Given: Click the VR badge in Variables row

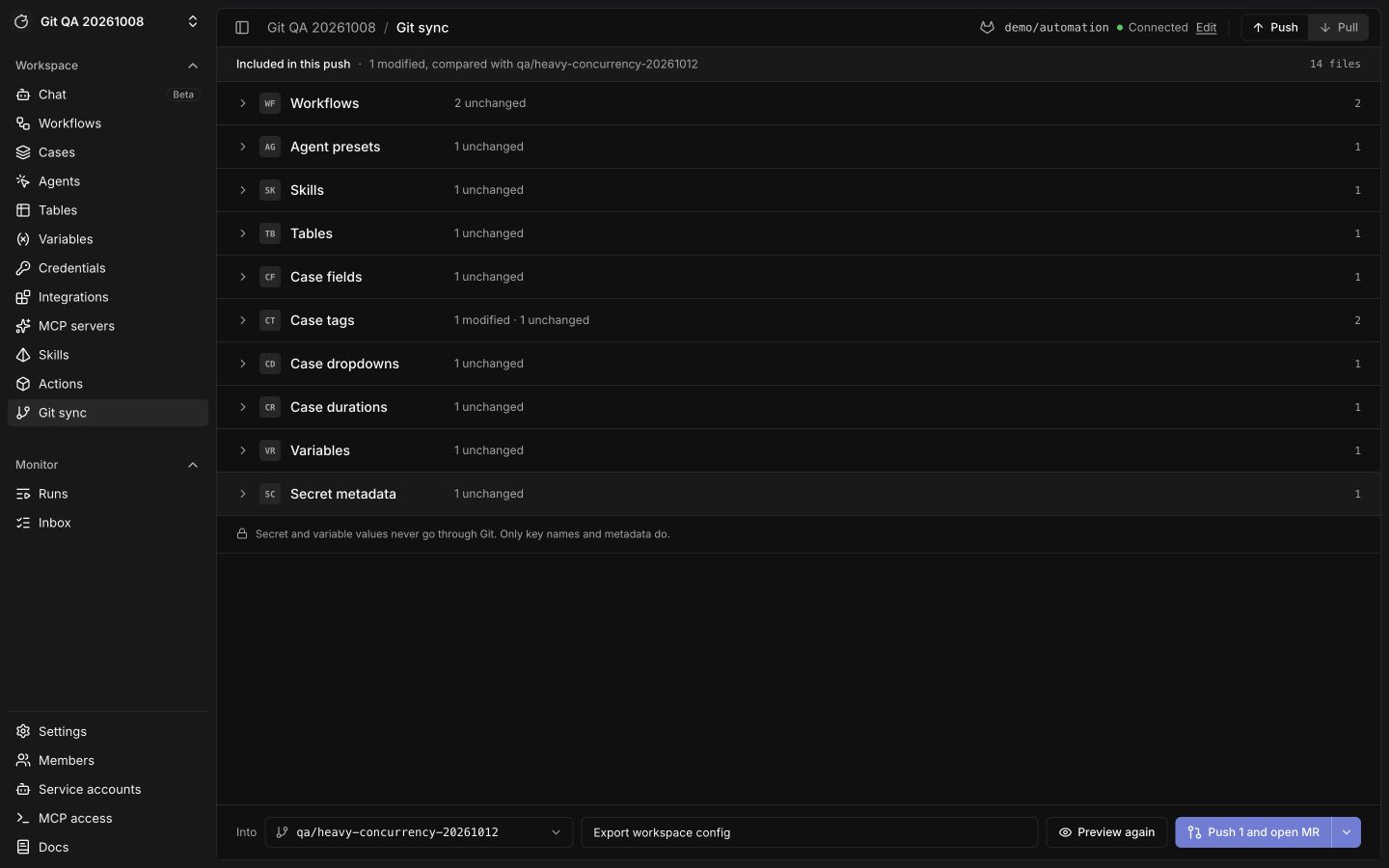Looking at the screenshot, I should point(270,450).
